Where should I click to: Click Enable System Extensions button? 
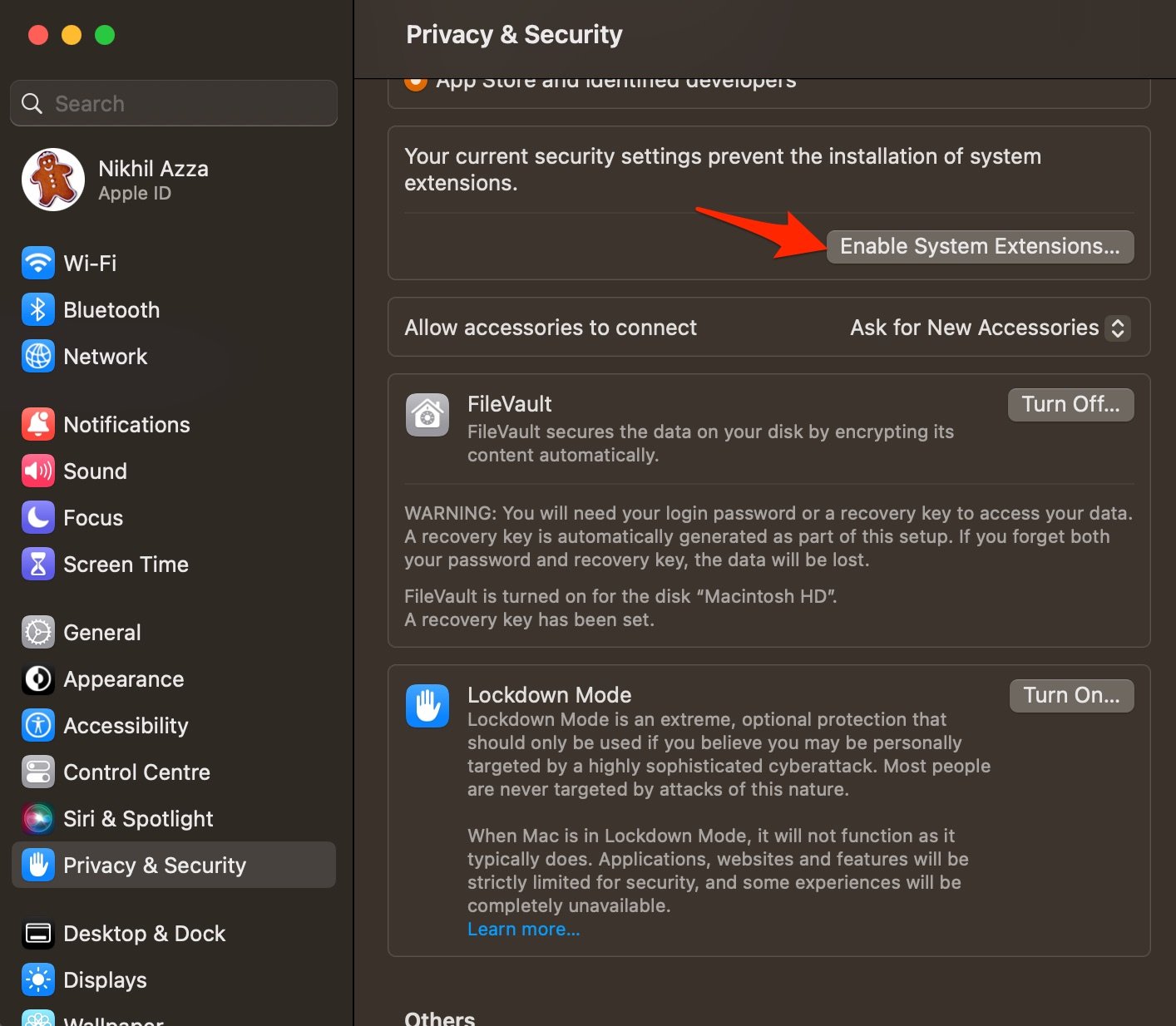pos(980,247)
